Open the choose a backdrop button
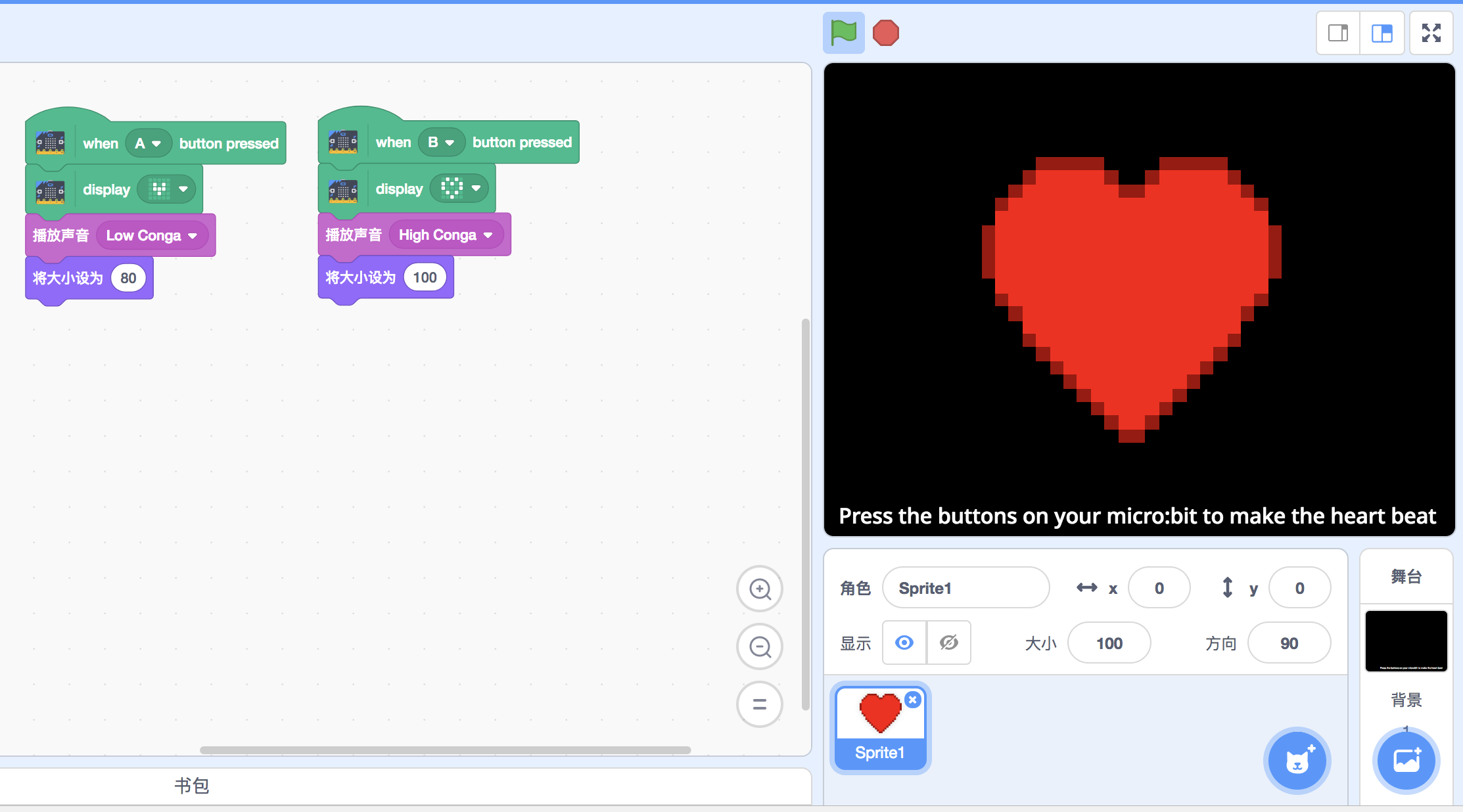Screen dimensions: 1463x812 (x=1406, y=761)
